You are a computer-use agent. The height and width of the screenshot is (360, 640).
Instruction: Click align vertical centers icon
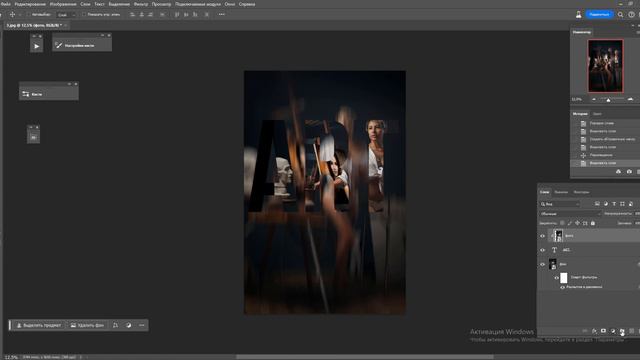[x=186, y=14]
